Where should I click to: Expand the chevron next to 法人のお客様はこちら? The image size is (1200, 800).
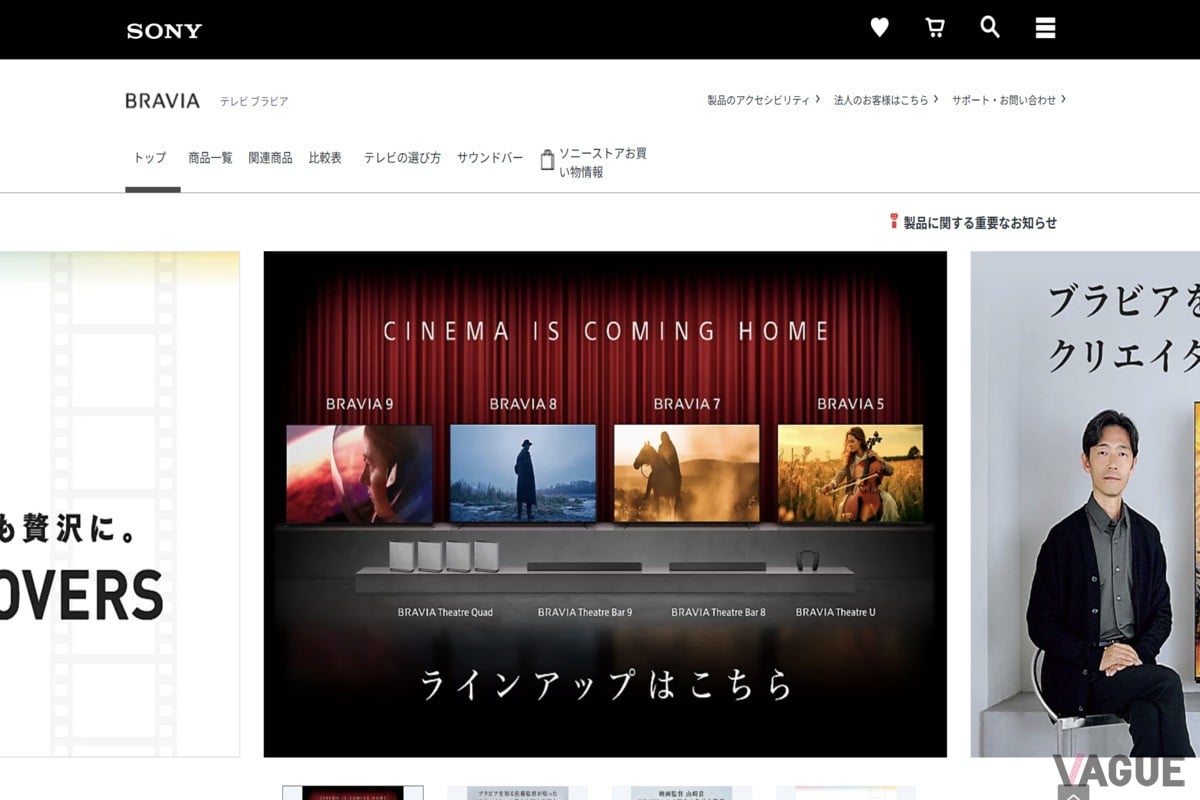point(936,100)
